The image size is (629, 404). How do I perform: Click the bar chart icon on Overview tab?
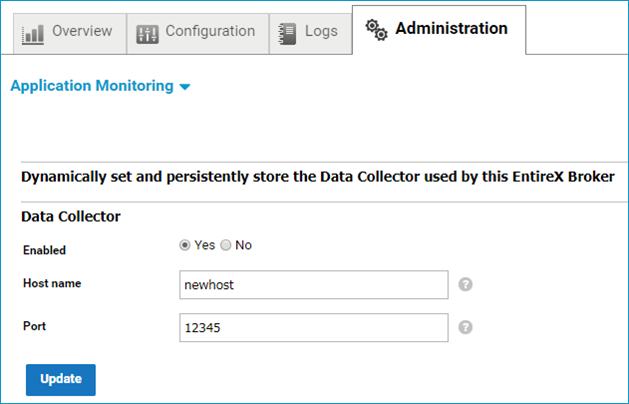click(x=33, y=34)
